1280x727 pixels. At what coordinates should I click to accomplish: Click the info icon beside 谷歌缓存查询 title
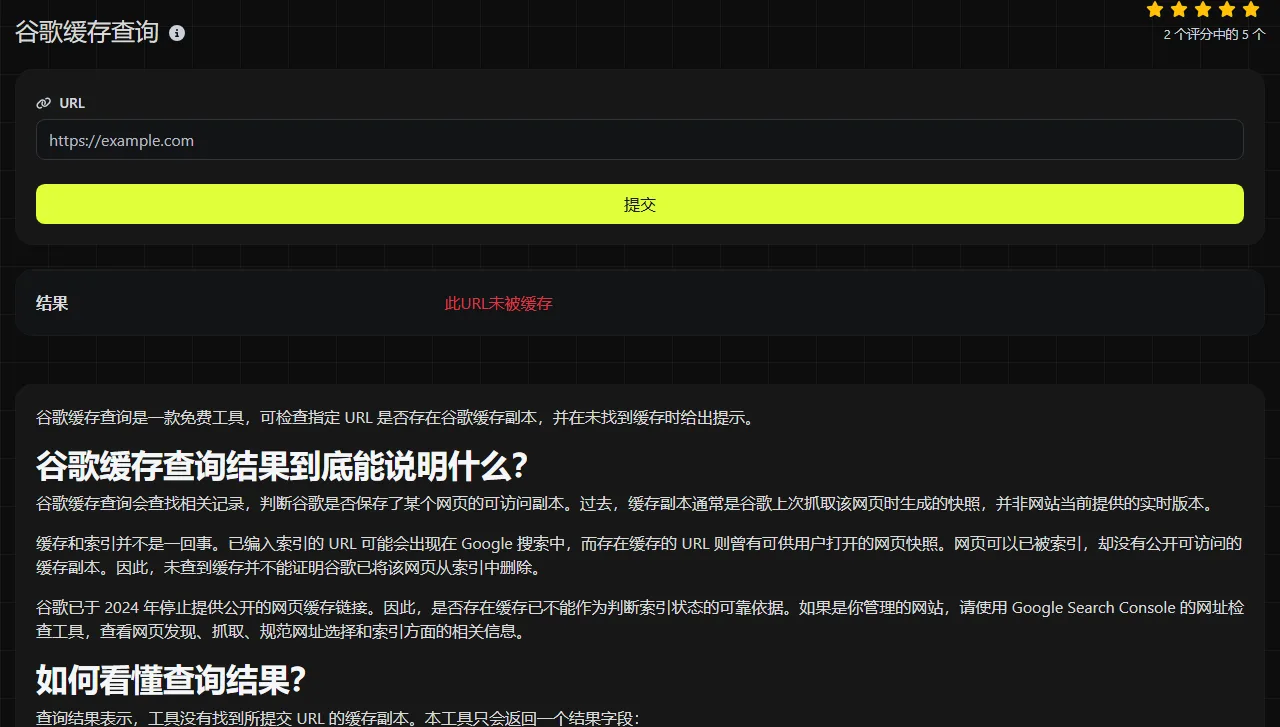(x=177, y=33)
